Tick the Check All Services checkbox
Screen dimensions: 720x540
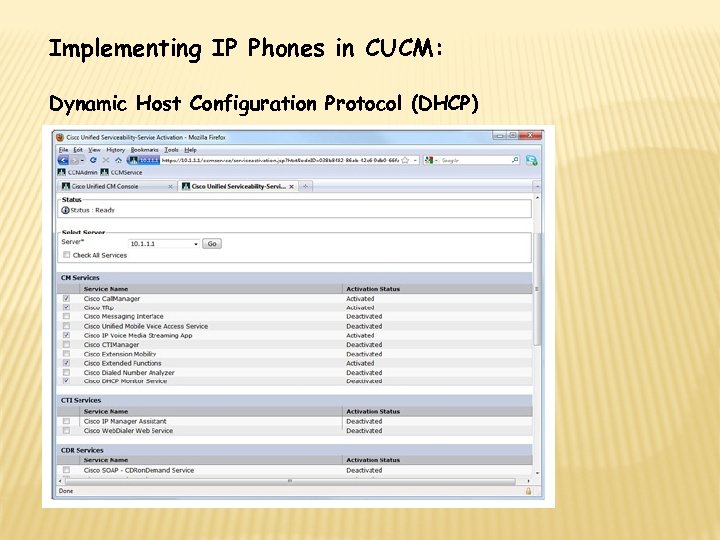pyautogui.click(x=67, y=255)
